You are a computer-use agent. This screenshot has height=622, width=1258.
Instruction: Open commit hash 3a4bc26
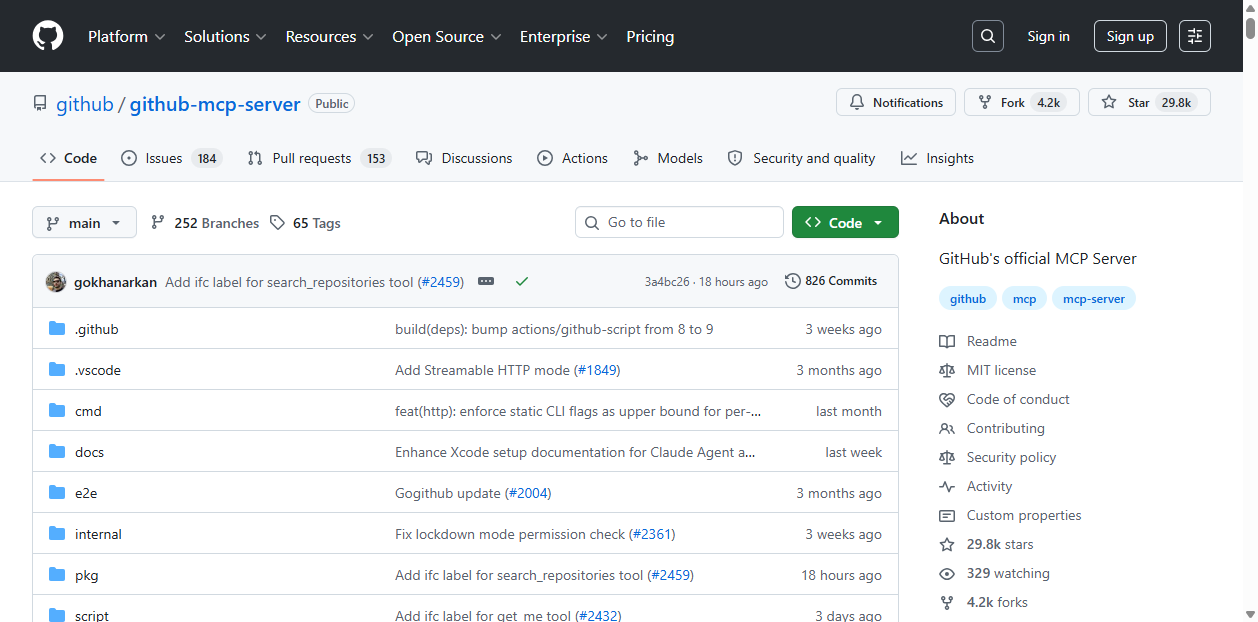click(667, 282)
